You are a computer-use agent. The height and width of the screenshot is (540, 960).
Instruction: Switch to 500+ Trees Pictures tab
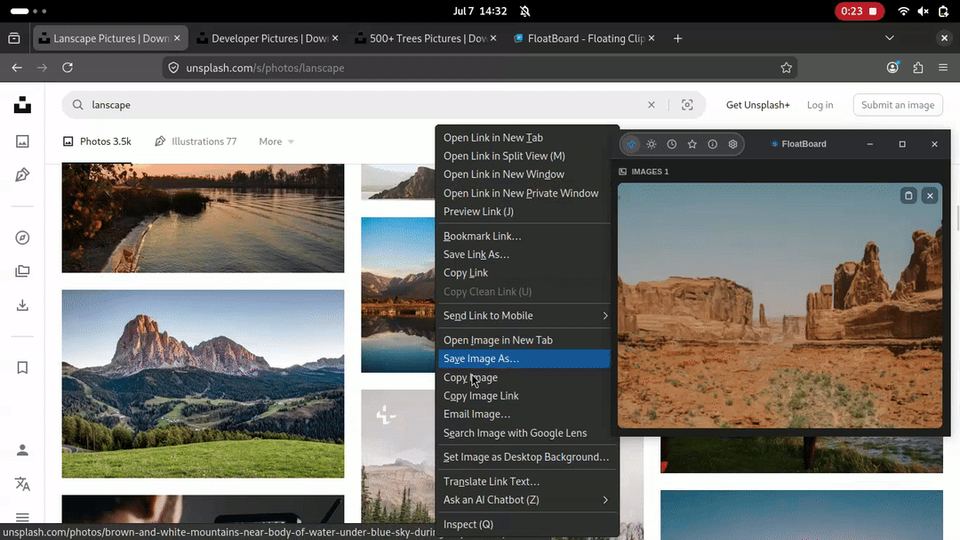click(x=426, y=39)
